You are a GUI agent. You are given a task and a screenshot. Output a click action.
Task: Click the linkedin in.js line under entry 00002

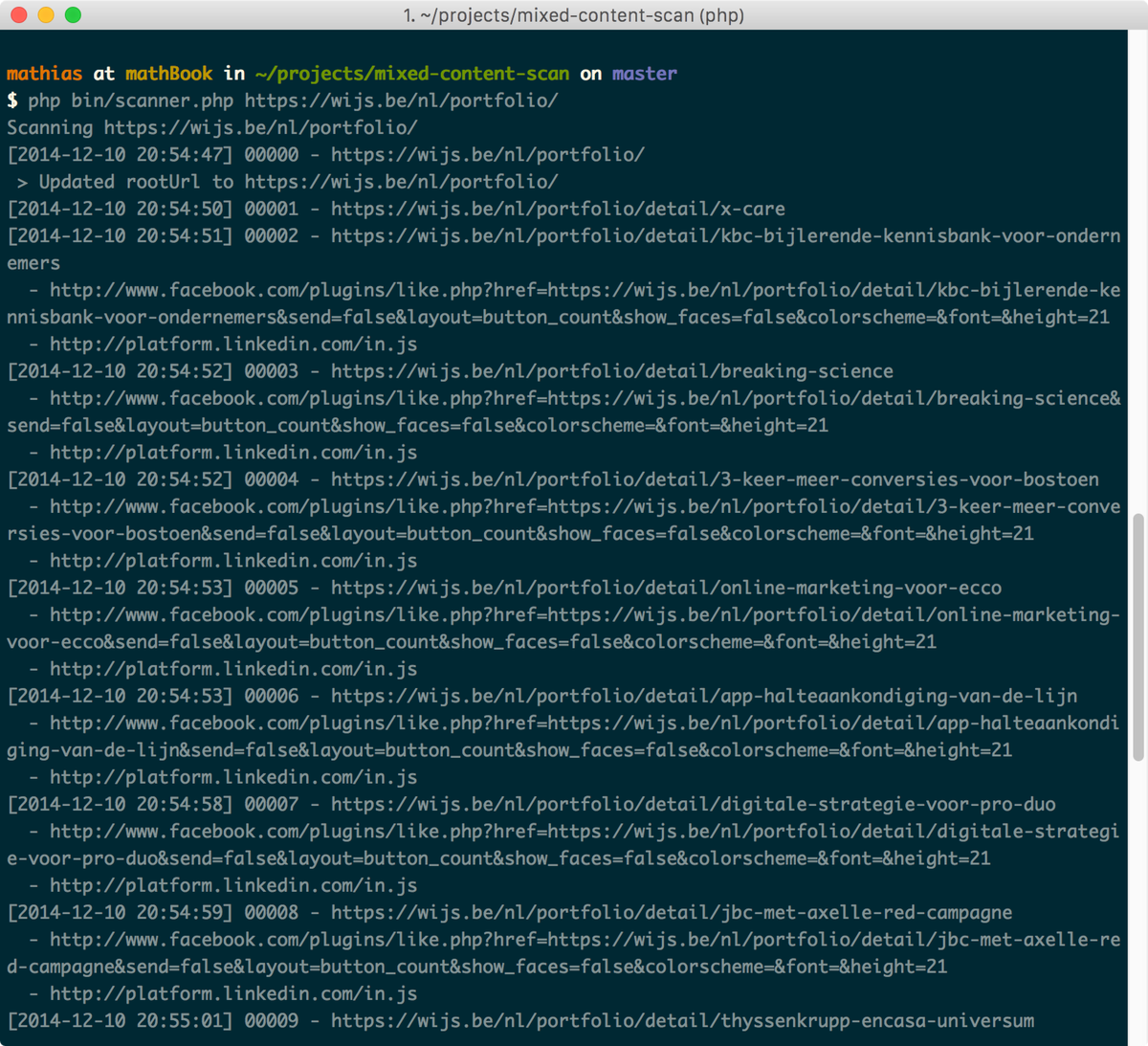(223, 345)
